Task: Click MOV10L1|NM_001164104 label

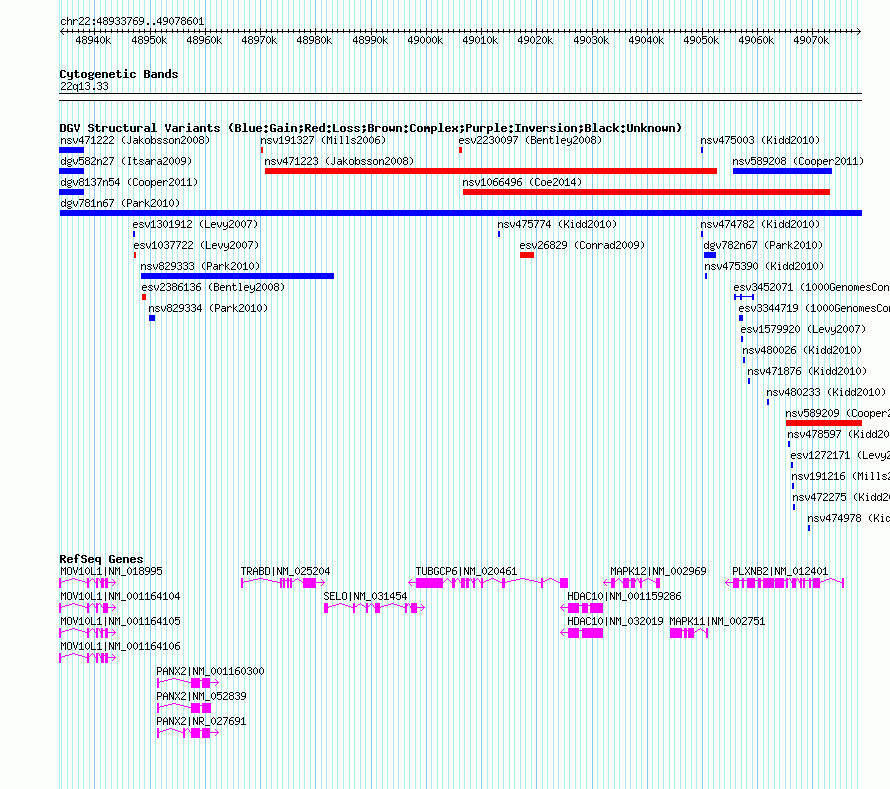Action: coord(120,597)
